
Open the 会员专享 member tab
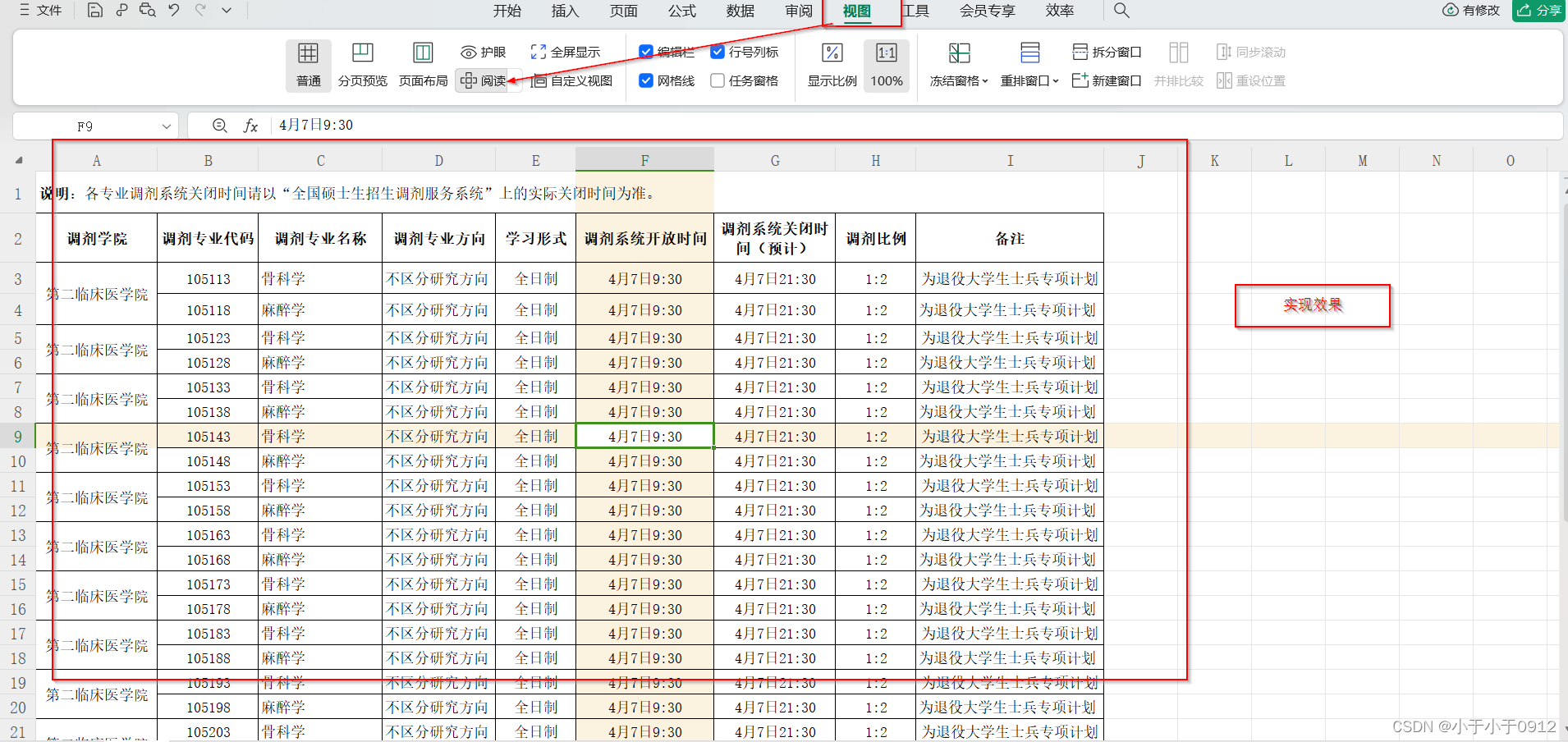coord(988,11)
